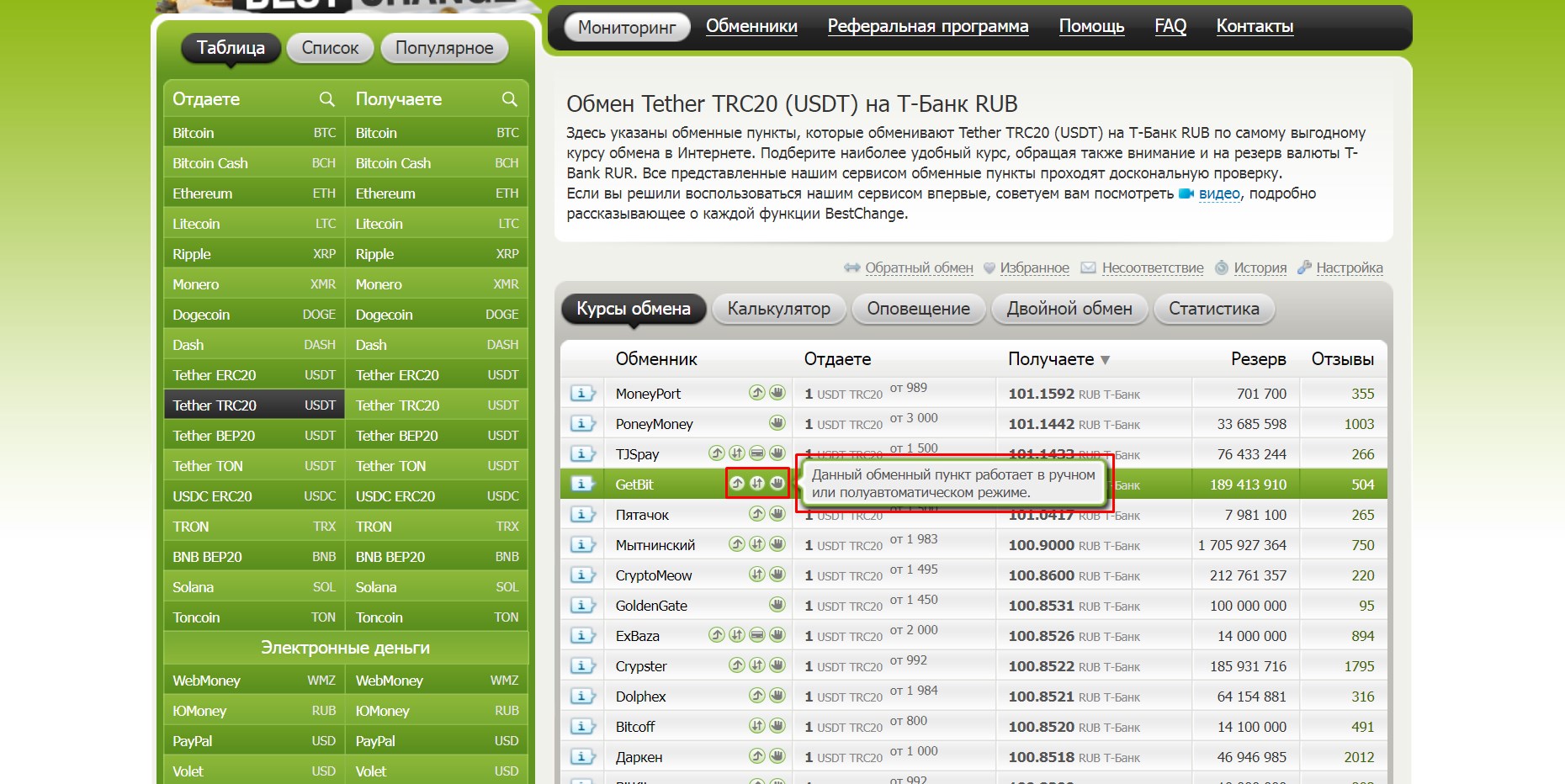The image size is (1565, 784).
Task: Sort by Отзывы column header
Action: pos(1343,359)
